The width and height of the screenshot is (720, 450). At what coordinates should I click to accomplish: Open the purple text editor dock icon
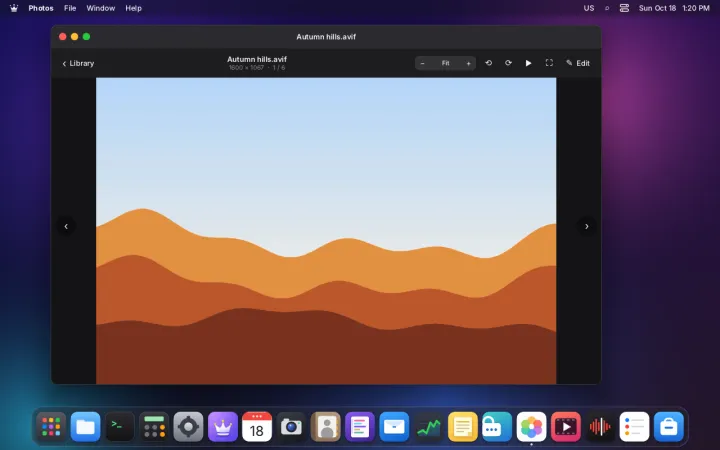pos(360,427)
